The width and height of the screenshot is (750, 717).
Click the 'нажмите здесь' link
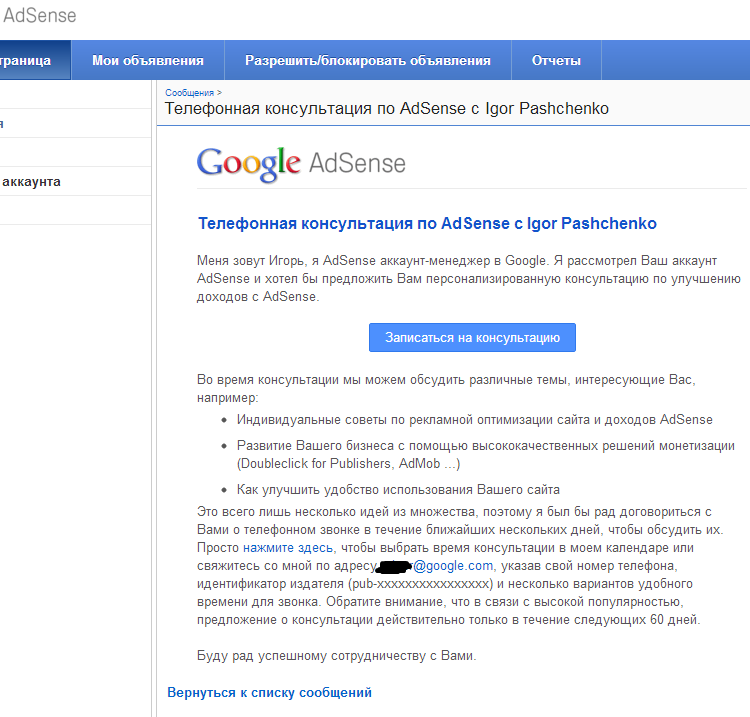click(x=288, y=548)
